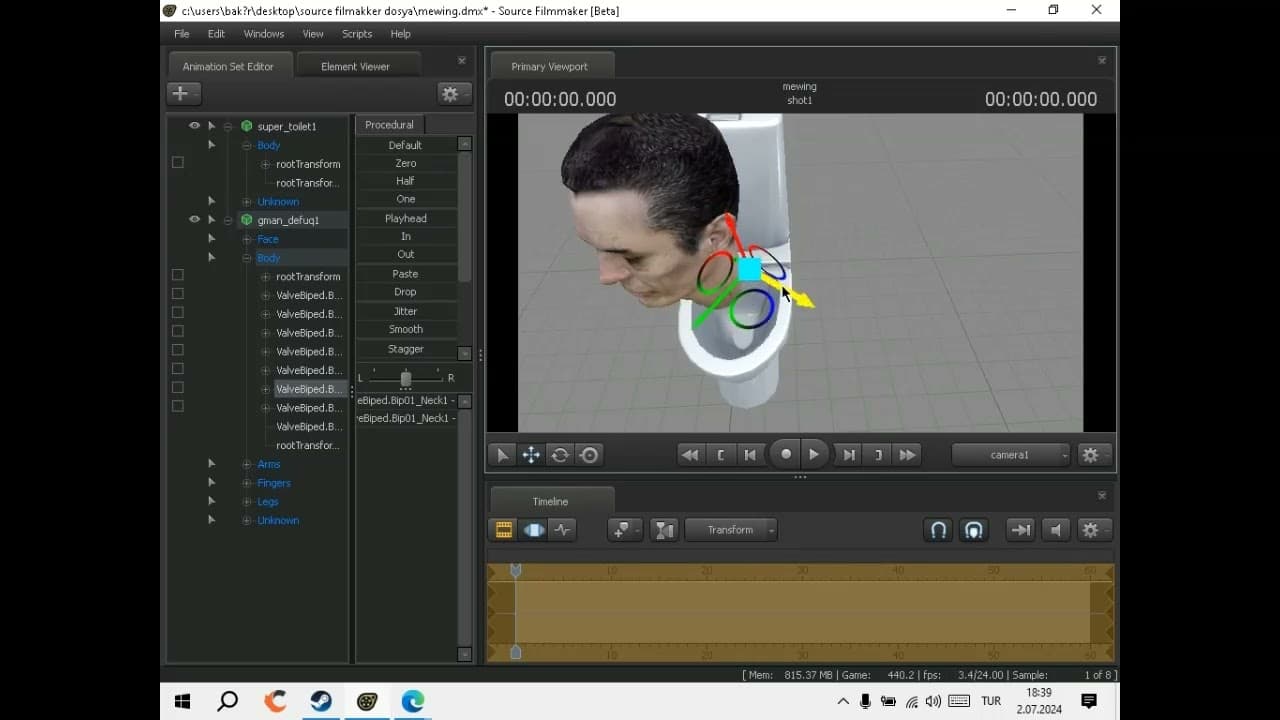Screen dimensions: 1280x720
Task: Switch to the Element Viewer tab
Action: (355, 66)
